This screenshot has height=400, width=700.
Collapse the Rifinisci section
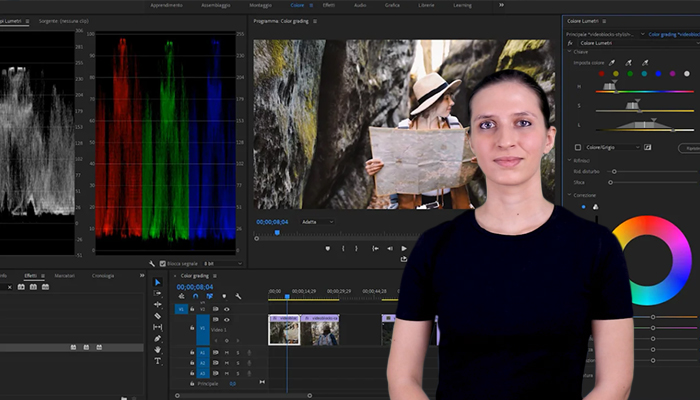[570, 160]
